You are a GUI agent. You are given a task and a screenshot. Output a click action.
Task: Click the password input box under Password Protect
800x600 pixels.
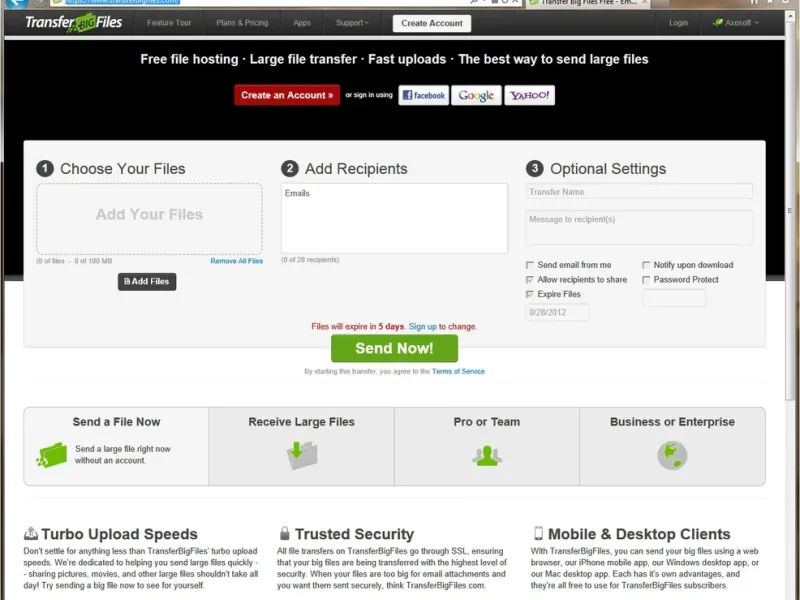pyautogui.click(x=674, y=297)
